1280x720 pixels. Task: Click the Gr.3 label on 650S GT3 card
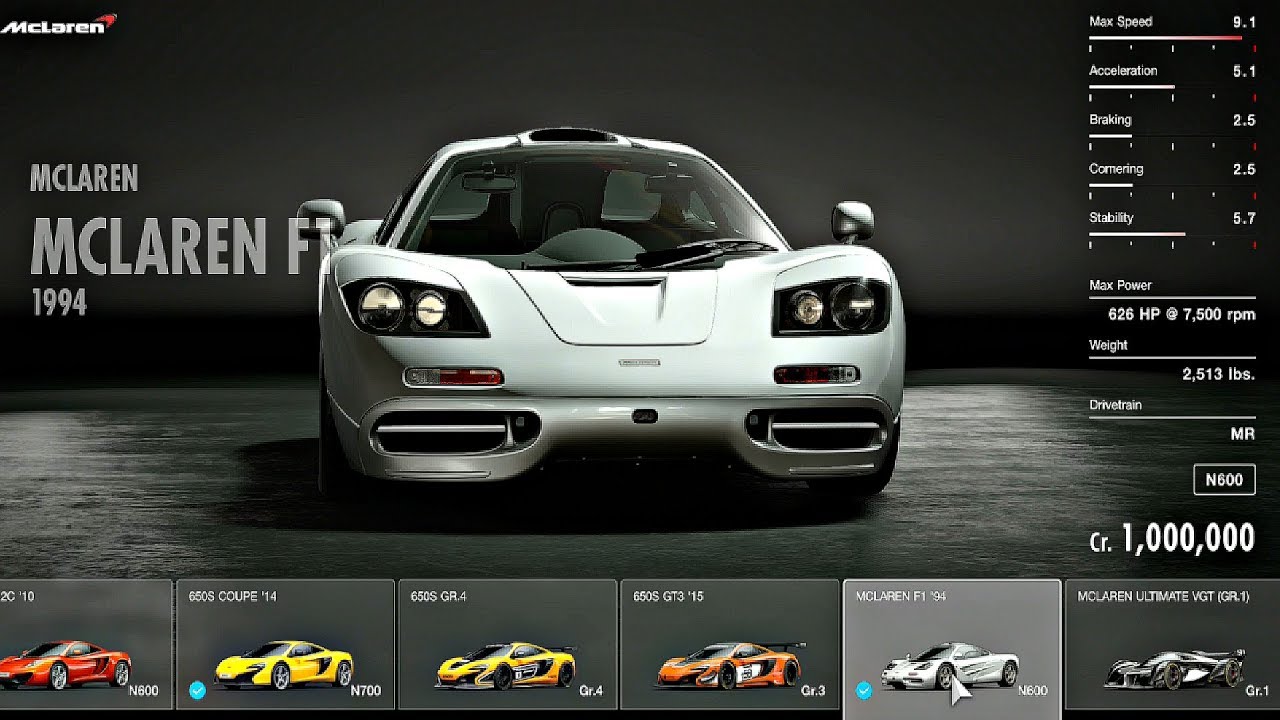[812, 690]
